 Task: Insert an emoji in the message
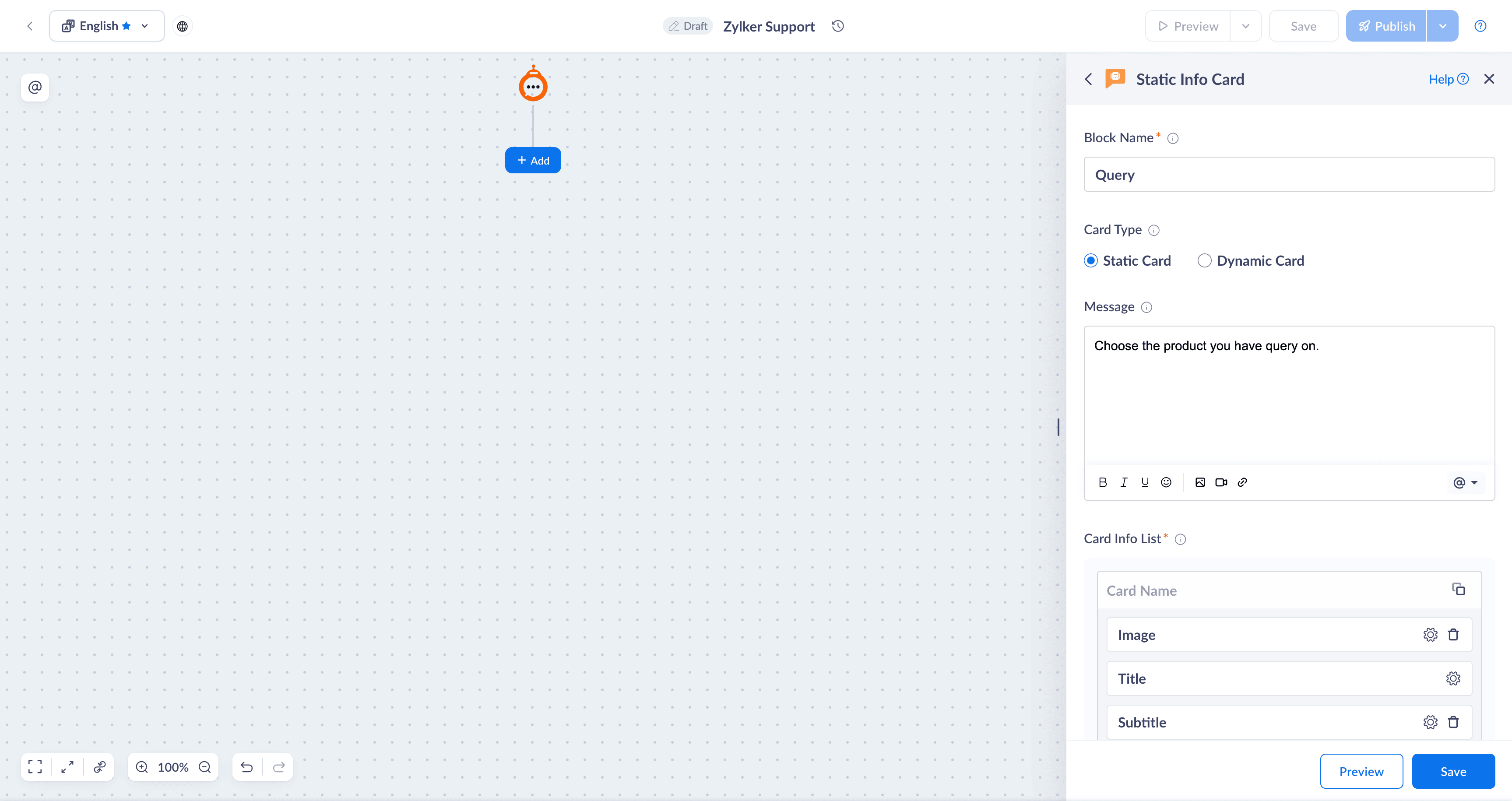[1166, 482]
